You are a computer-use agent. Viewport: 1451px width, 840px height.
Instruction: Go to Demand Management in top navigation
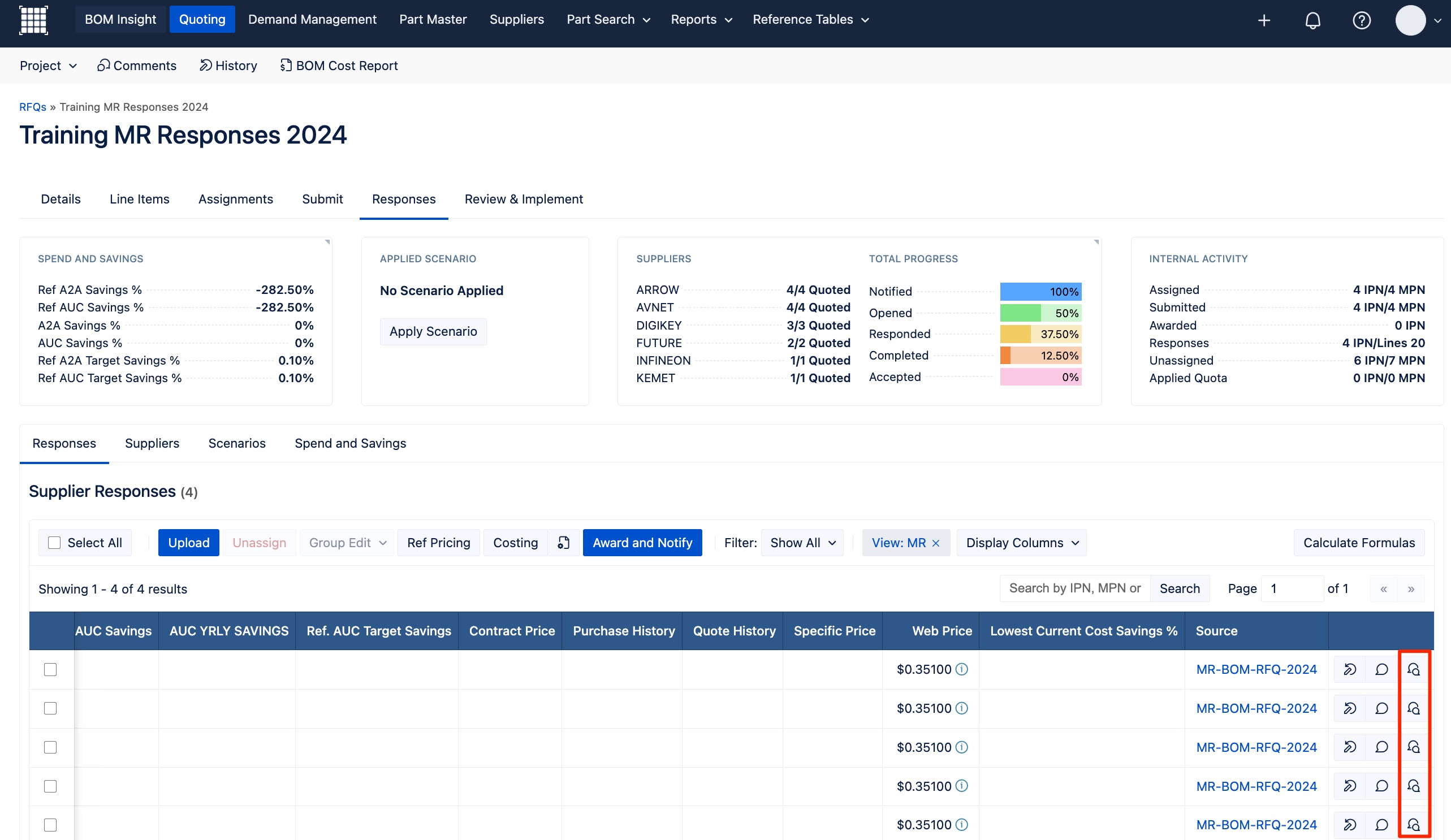pos(312,20)
